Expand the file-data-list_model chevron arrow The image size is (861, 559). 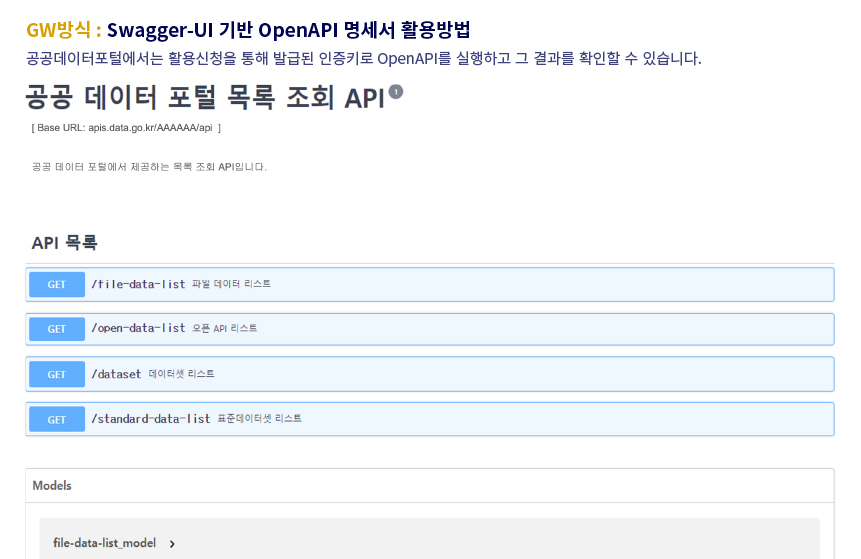(172, 544)
